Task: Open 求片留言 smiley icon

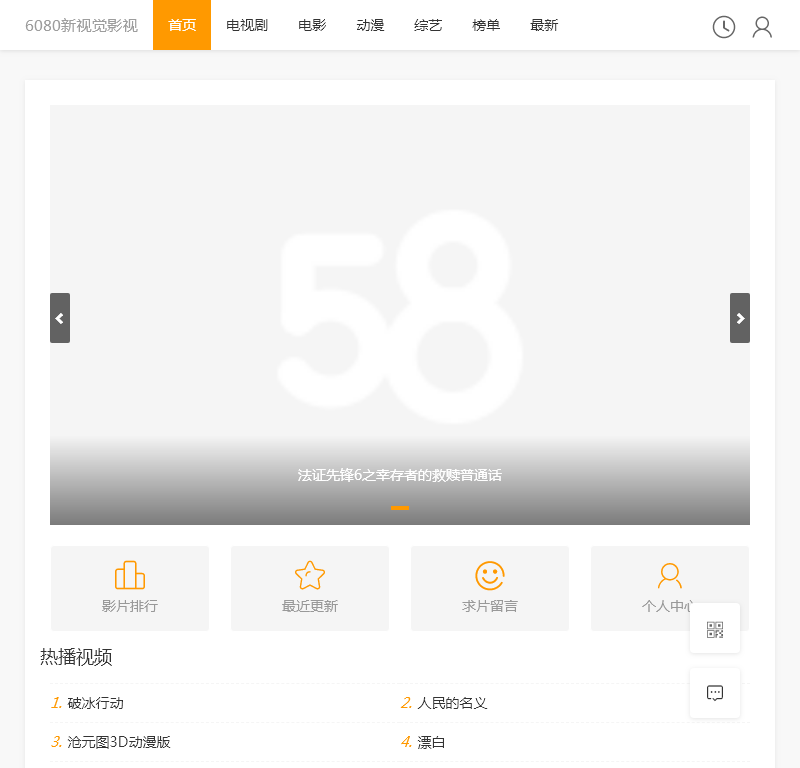Action: [490, 576]
